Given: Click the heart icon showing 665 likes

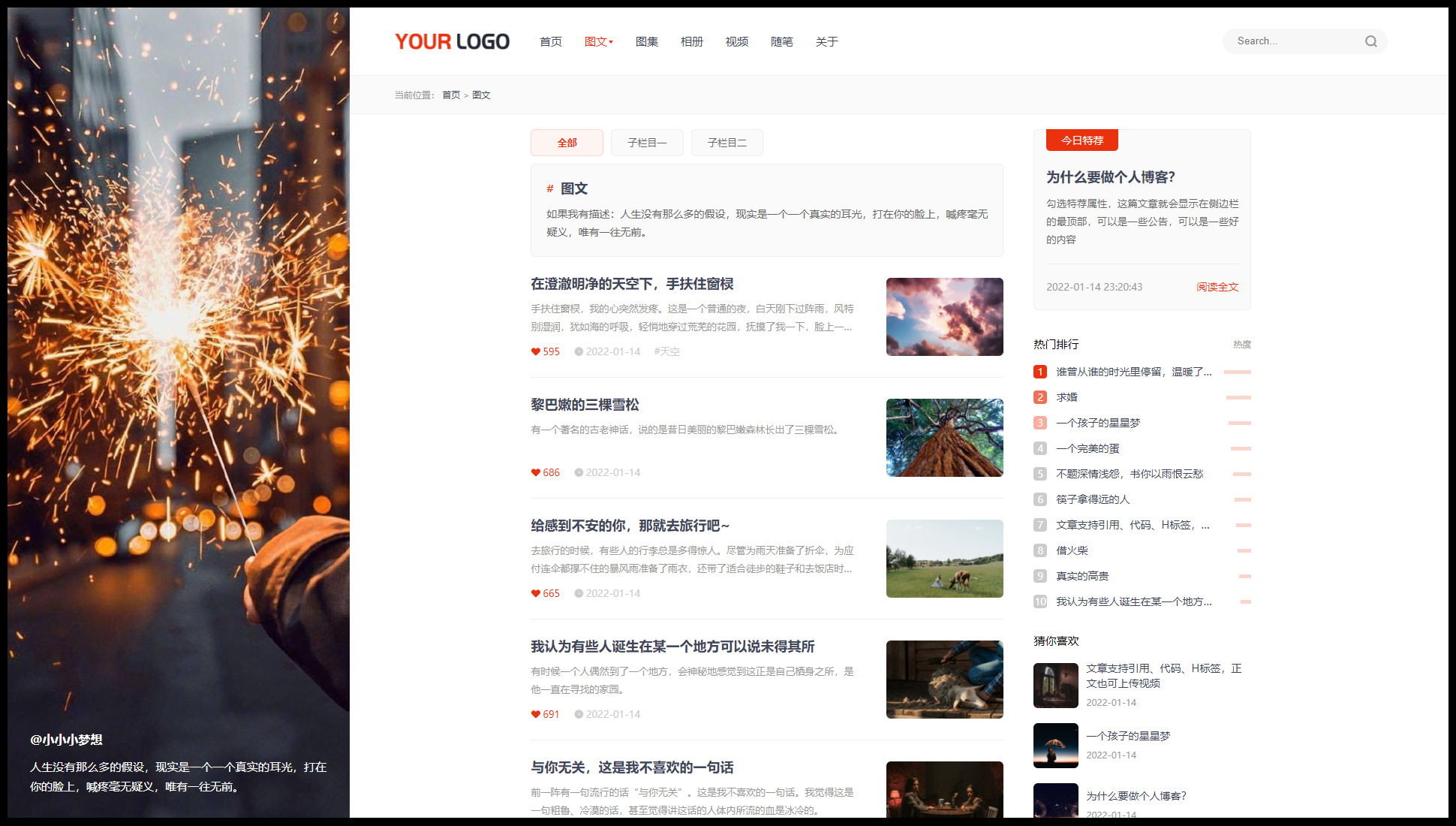Looking at the screenshot, I should tap(536, 593).
